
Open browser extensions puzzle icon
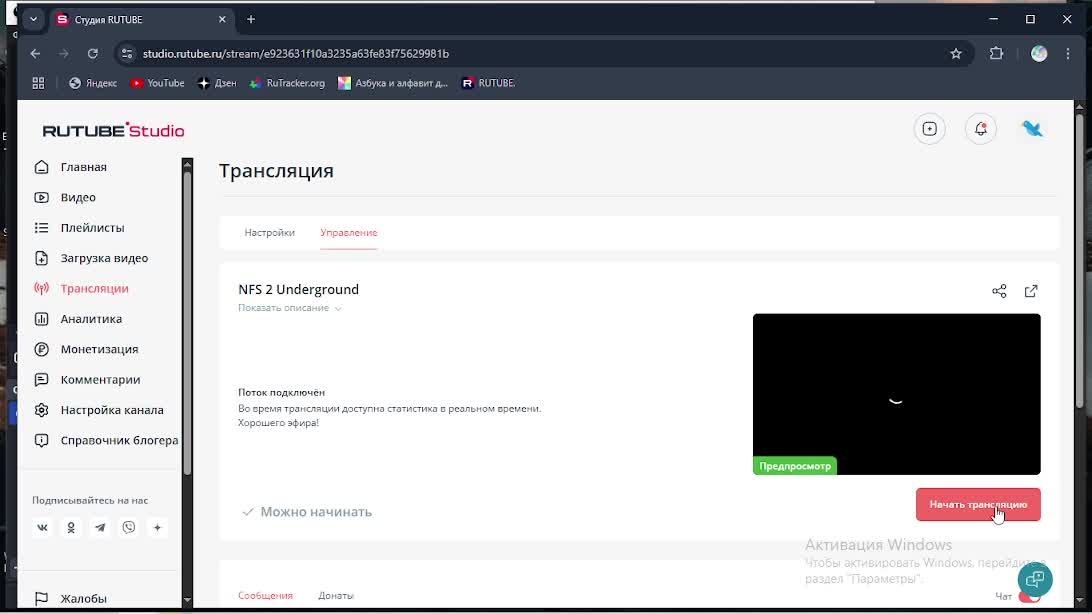997,54
